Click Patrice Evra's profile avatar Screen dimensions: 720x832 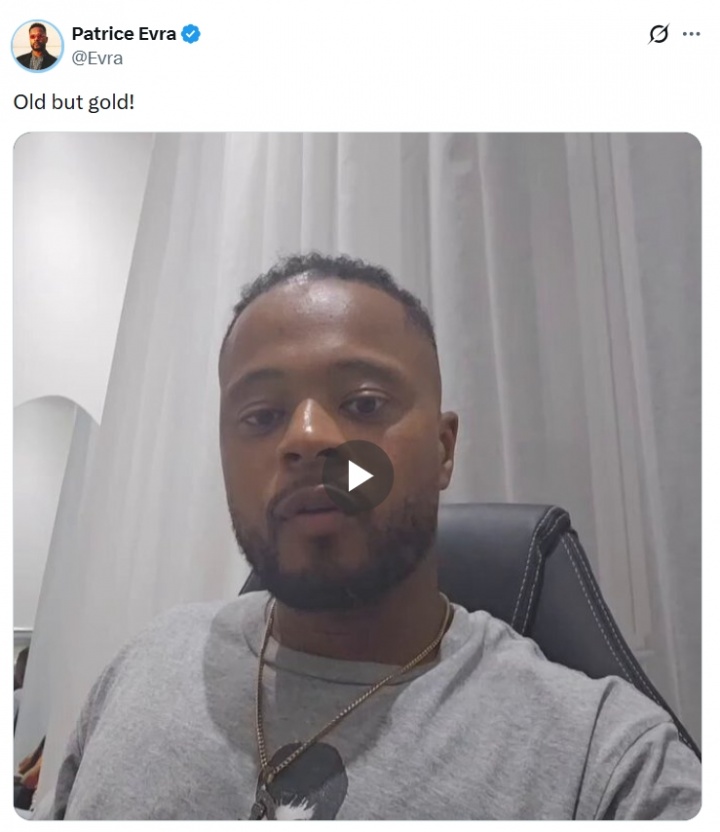point(37,46)
